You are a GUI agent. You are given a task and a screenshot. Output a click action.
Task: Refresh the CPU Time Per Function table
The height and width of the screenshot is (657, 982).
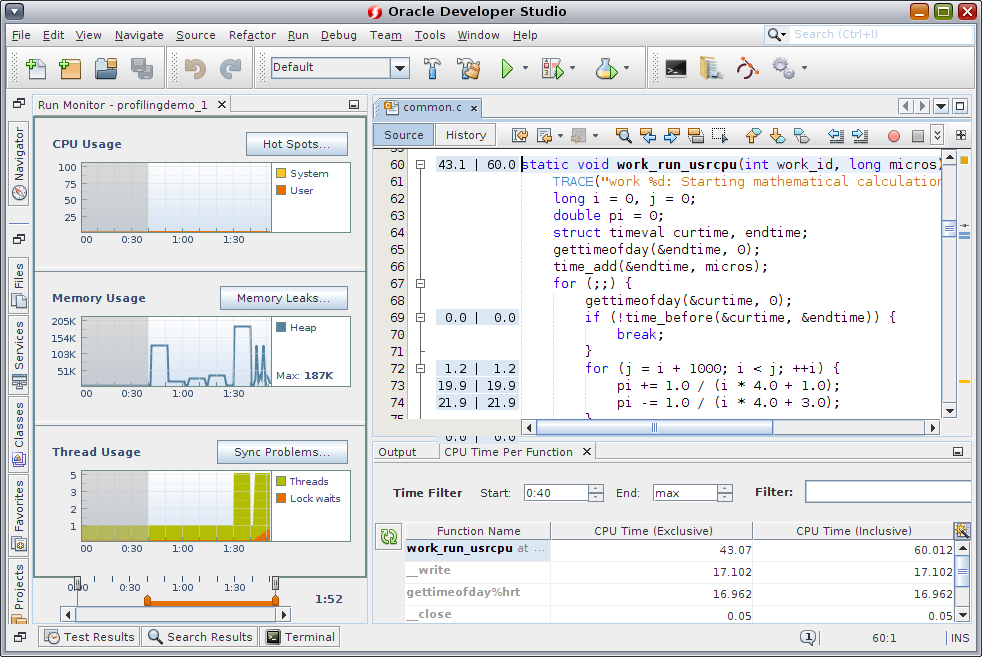(388, 537)
